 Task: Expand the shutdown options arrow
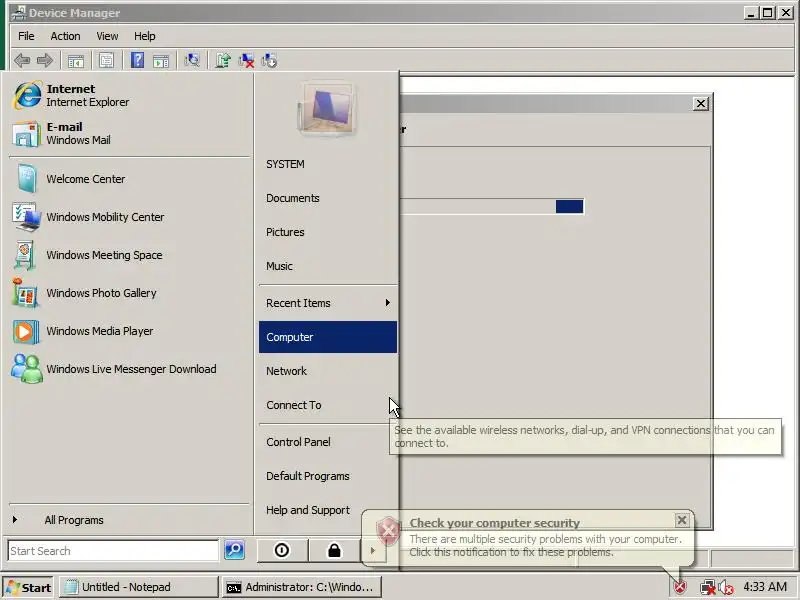tap(373, 551)
